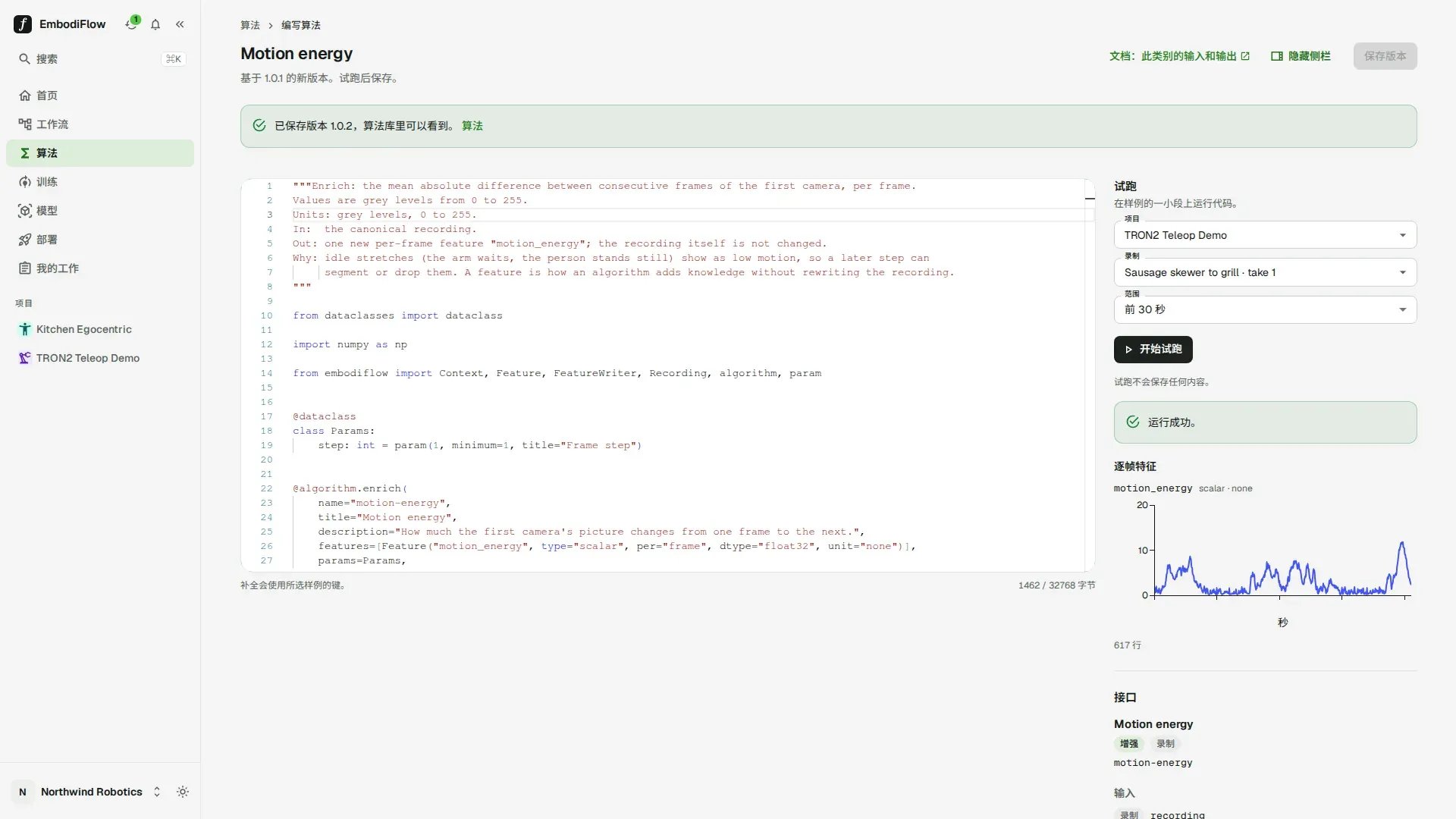Open Kitchen Egocentric project

pos(100,329)
